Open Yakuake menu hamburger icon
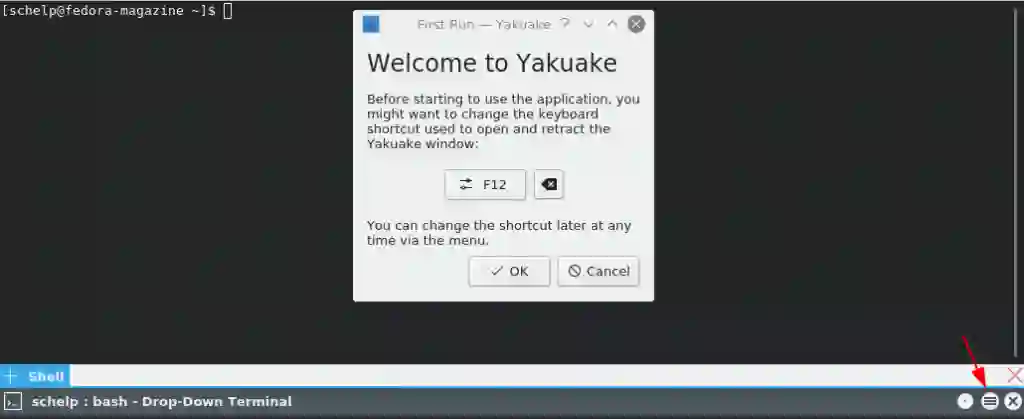This screenshot has width=1024, height=419. 989,401
